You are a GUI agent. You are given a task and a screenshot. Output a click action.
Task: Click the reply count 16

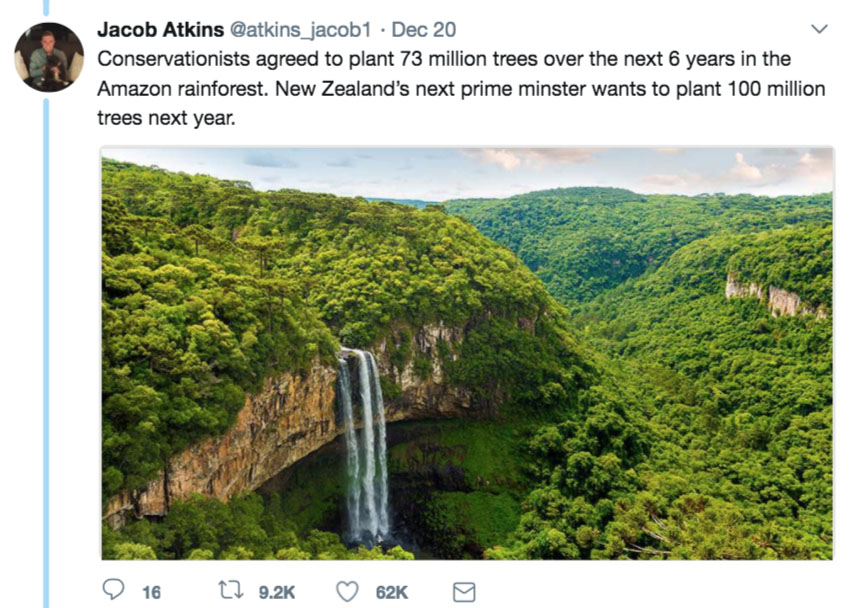point(151,593)
